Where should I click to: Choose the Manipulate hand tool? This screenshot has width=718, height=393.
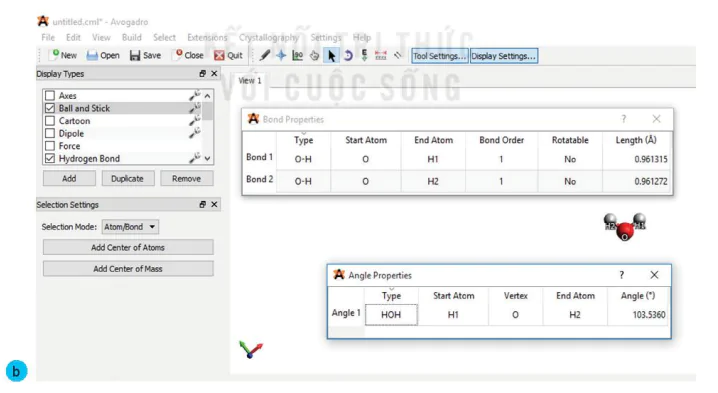pos(314,55)
